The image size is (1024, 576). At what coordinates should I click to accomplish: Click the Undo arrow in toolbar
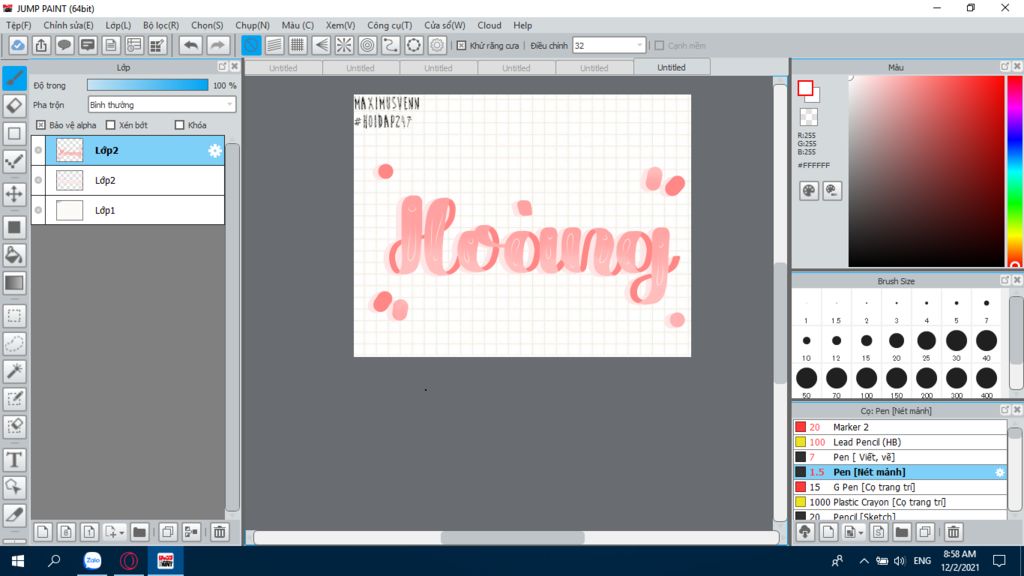[x=191, y=46]
